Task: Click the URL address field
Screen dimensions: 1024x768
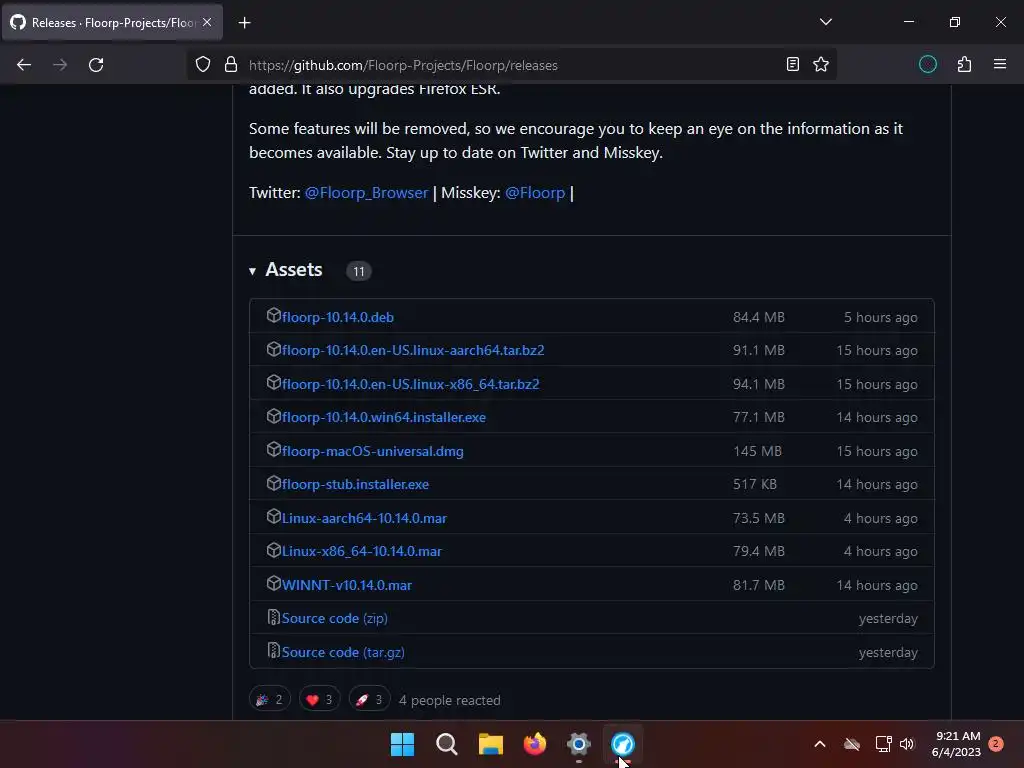Action: tap(509, 65)
